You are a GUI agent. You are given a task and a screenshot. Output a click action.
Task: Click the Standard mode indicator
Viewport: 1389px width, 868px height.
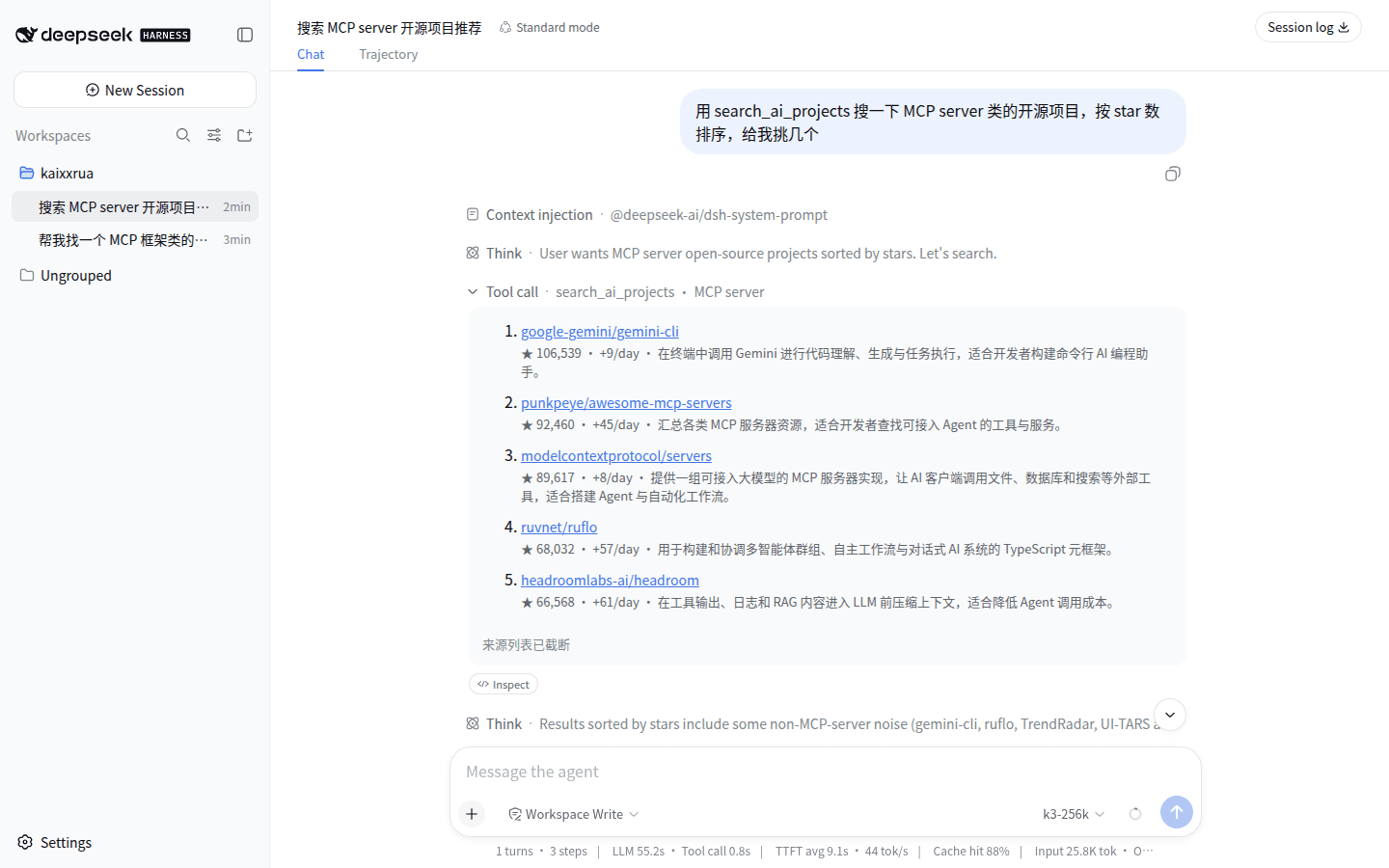[x=550, y=27]
